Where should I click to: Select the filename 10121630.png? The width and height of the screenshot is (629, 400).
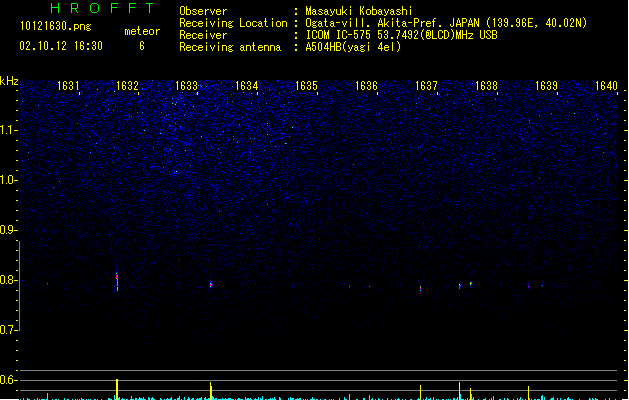tap(56, 26)
